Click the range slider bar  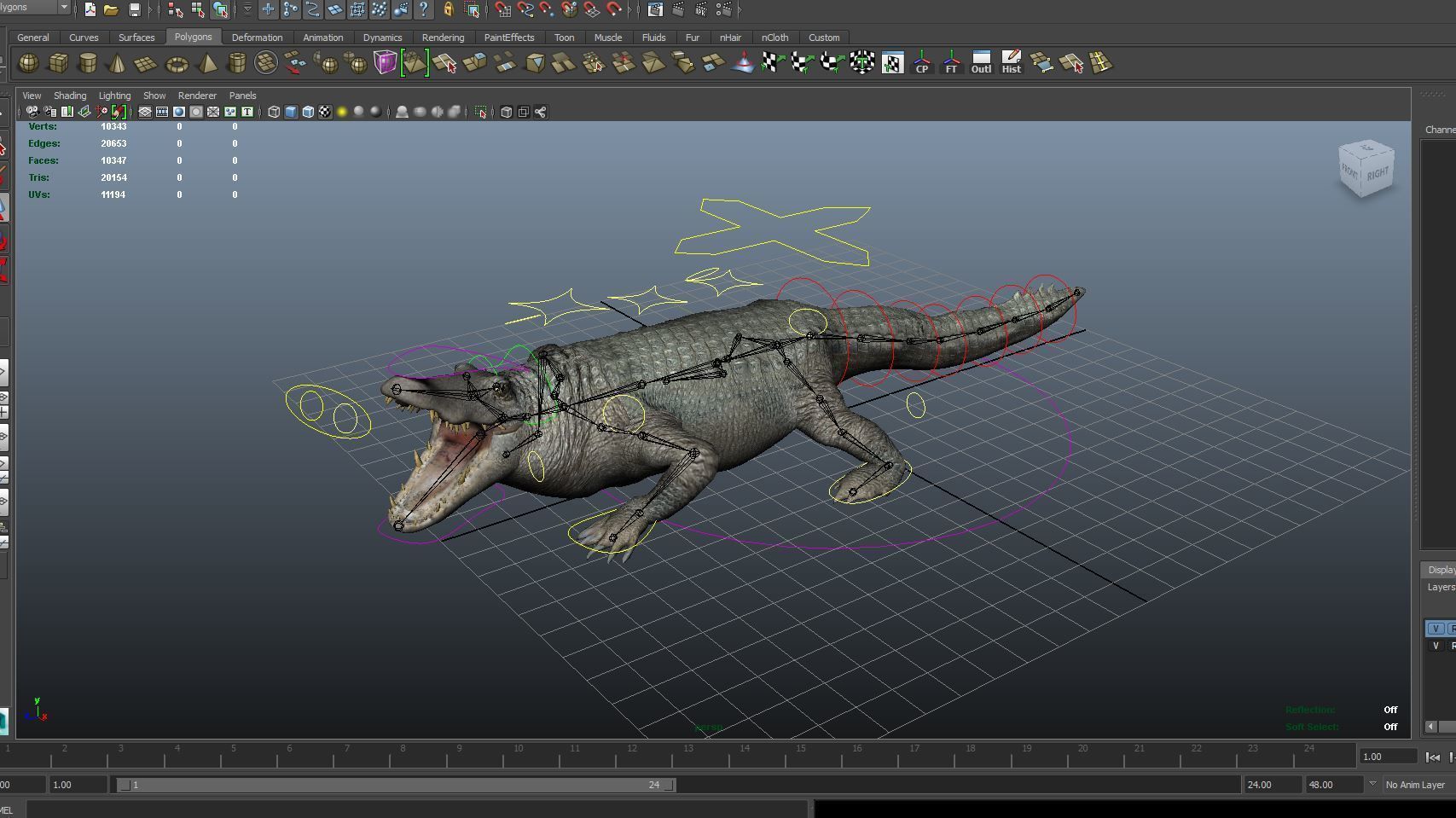pyautogui.click(x=397, y=785)
